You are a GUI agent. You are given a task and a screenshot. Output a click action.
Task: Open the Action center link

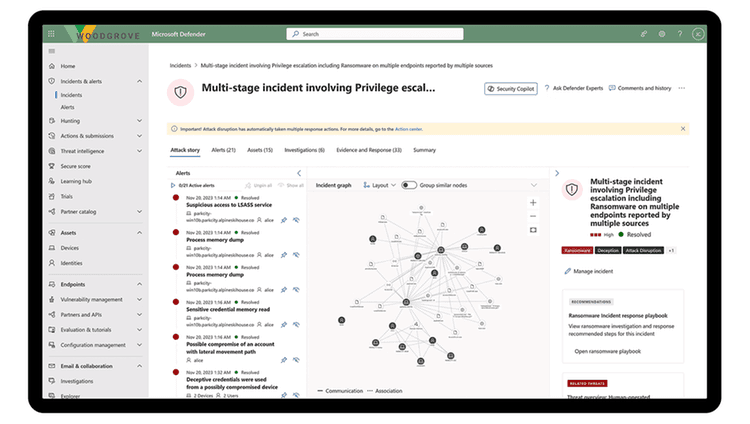pyautogui.click(x=408, y=129)
